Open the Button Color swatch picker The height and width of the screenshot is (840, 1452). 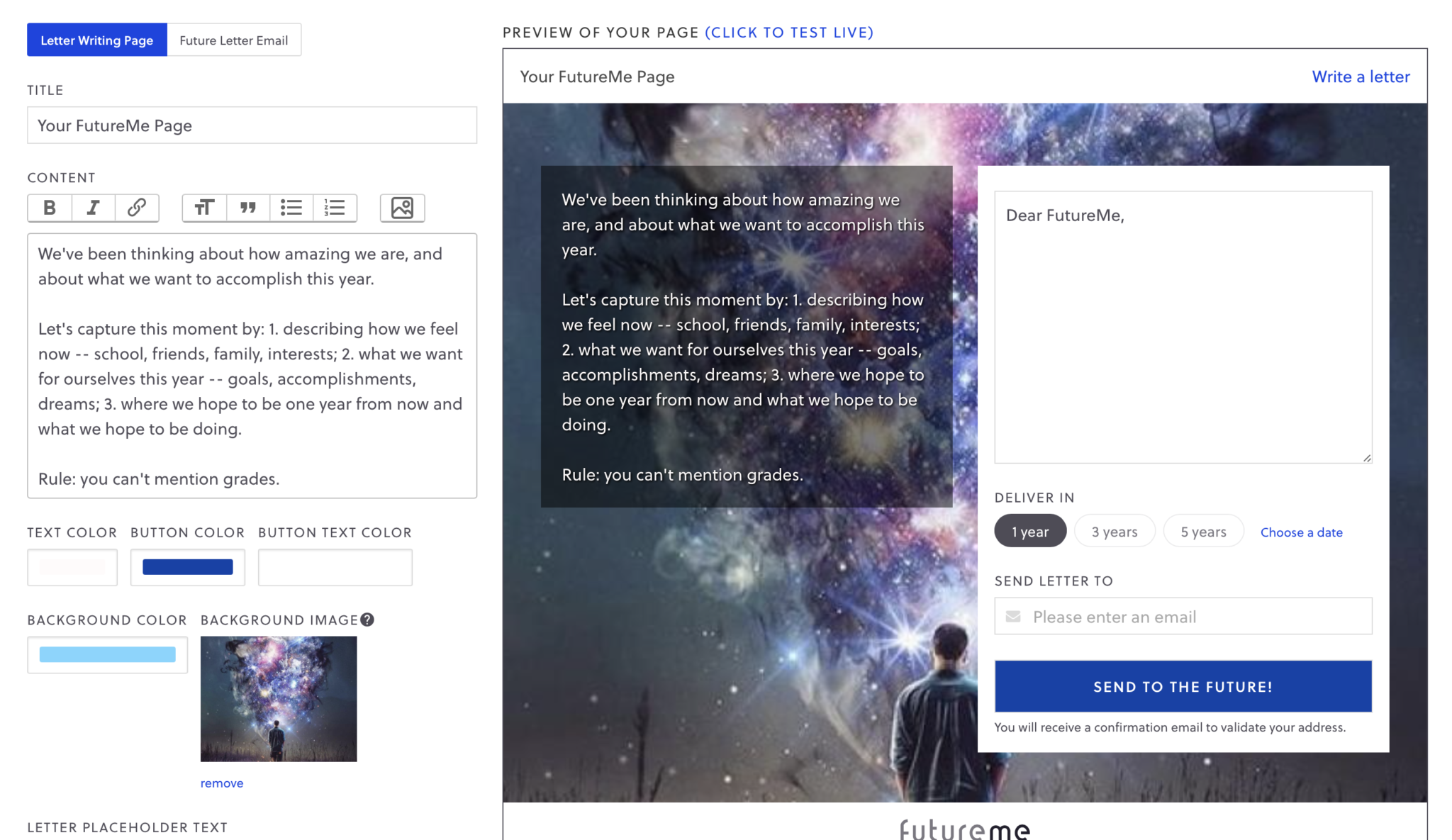tap(187, 567)
